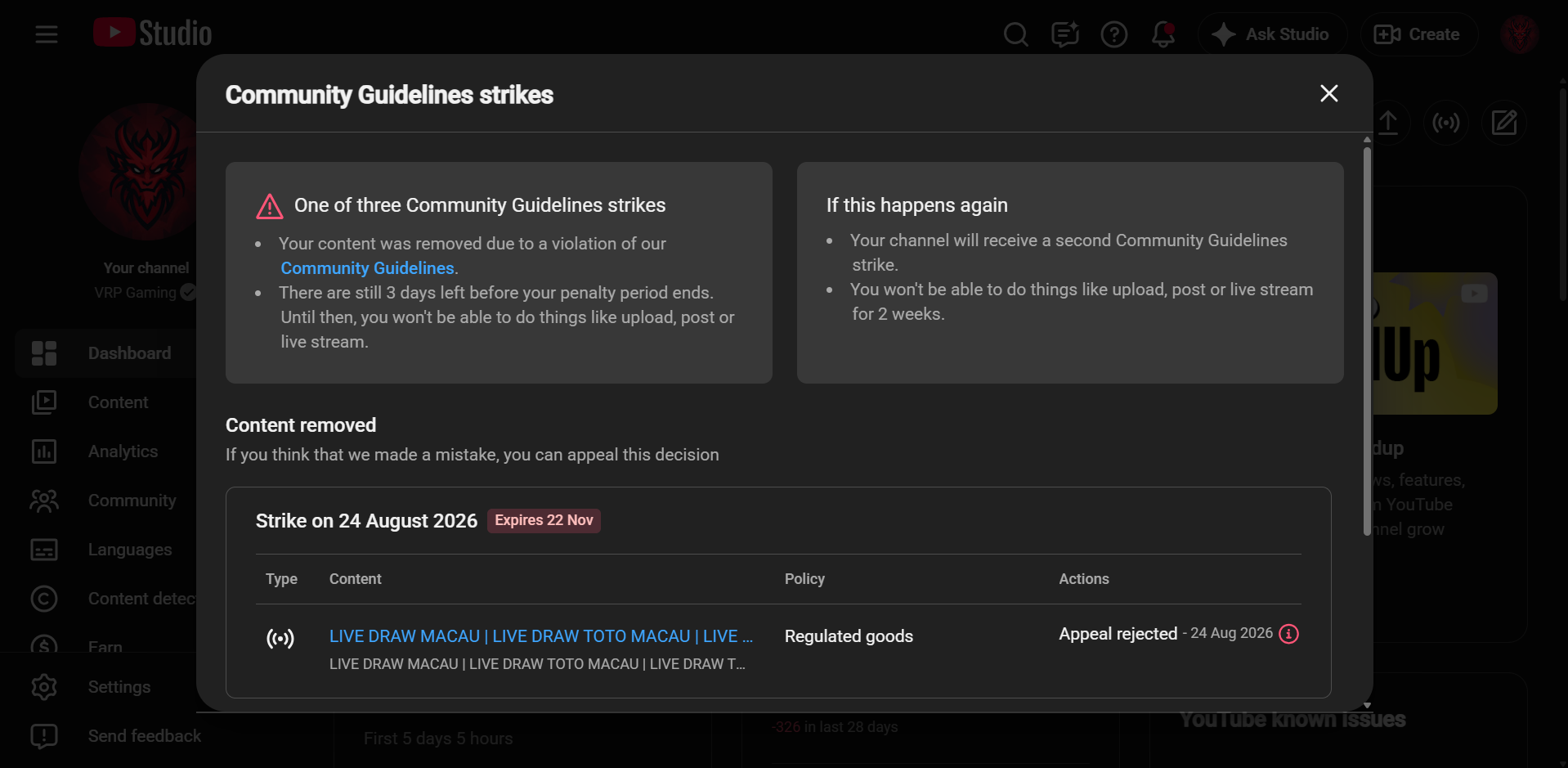Click the 'Regulated goods' policy cell

(849, 636)
